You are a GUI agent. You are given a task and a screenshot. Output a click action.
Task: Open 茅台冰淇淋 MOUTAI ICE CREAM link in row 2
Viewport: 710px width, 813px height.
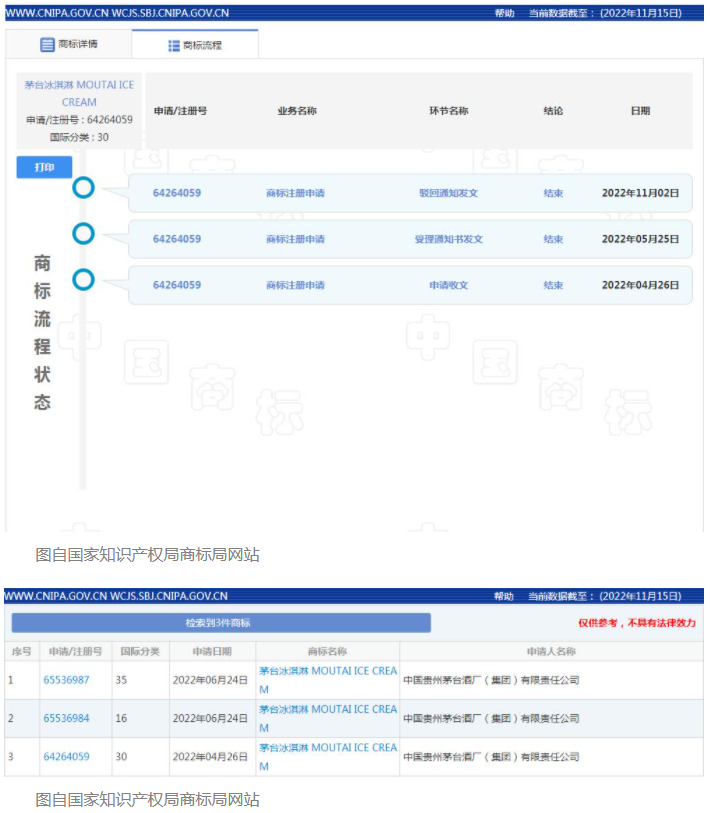click(328, 718)
